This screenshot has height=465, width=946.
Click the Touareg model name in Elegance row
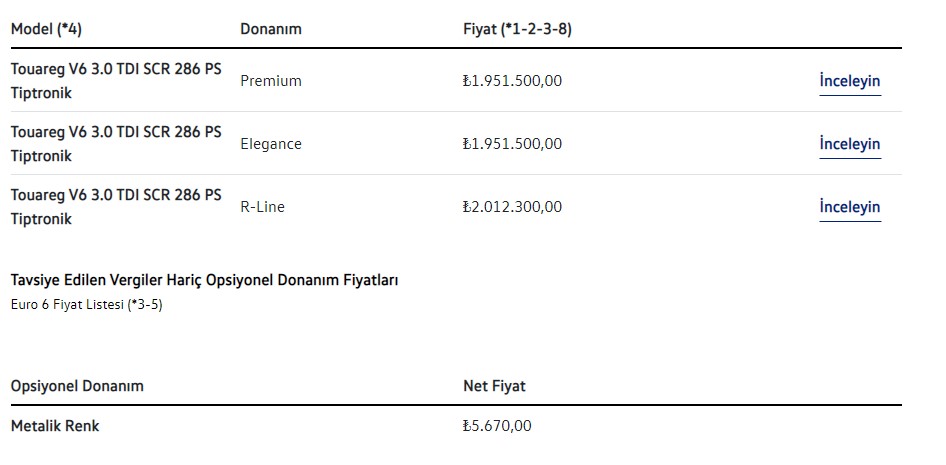coord(115,144)
